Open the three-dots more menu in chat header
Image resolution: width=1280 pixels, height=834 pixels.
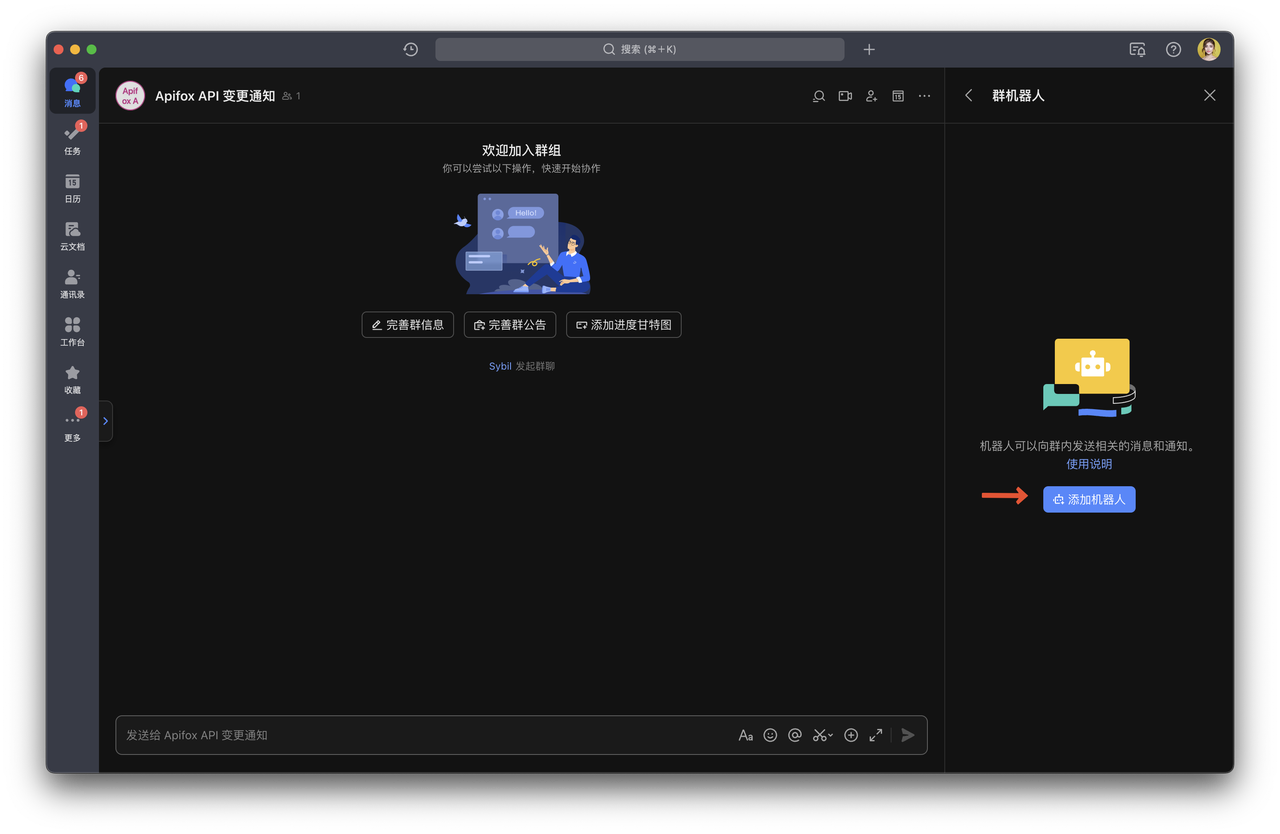pyautogui.click(x=924, y=96)
